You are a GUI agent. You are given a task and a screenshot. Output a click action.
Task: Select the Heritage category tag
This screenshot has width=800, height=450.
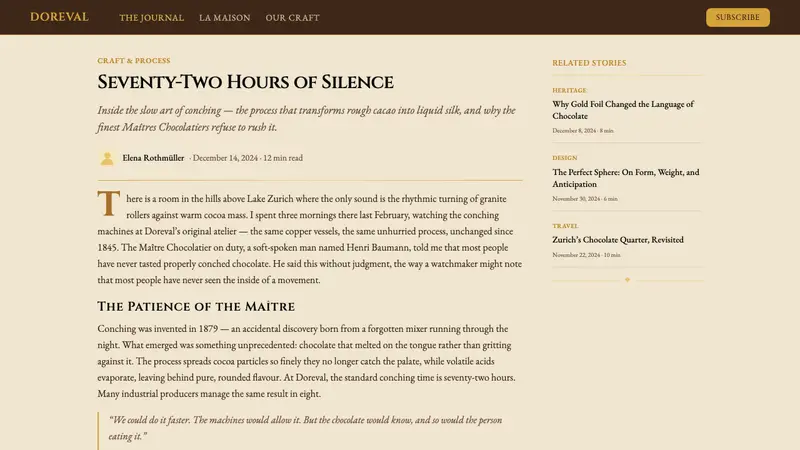coord(569,90)
